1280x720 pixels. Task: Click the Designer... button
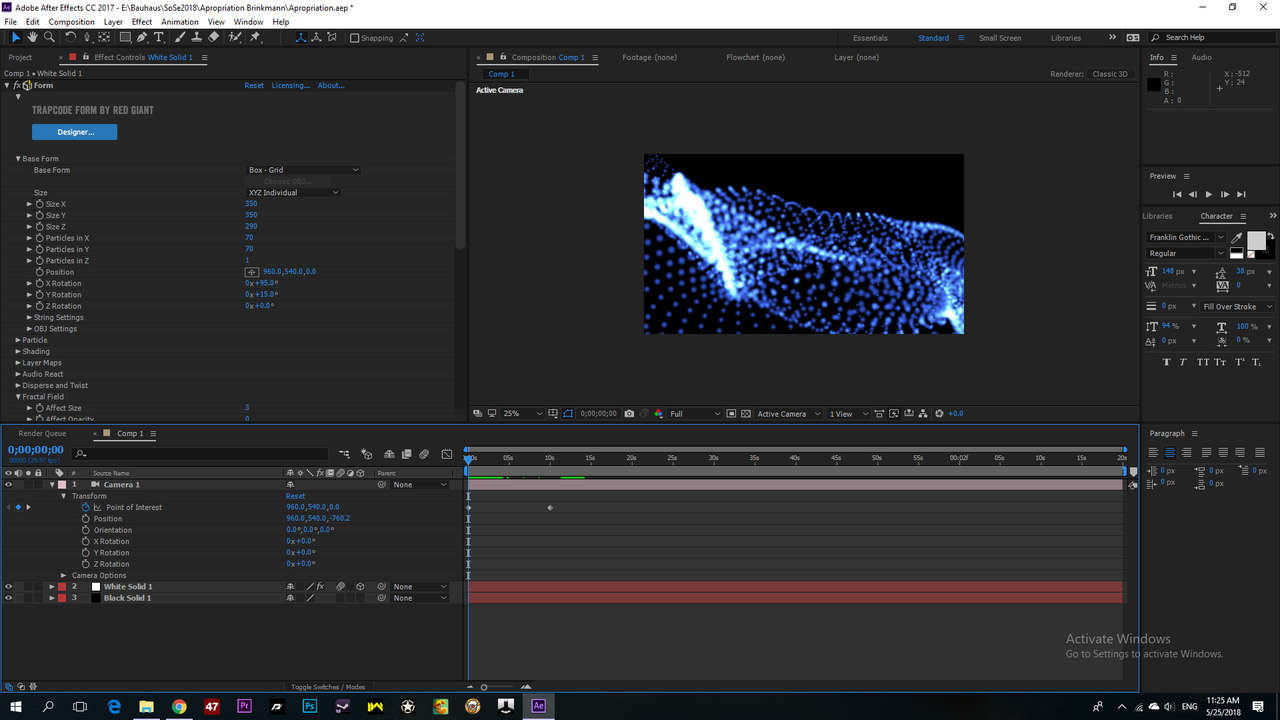pyautogui.click(x=75, y=132)
